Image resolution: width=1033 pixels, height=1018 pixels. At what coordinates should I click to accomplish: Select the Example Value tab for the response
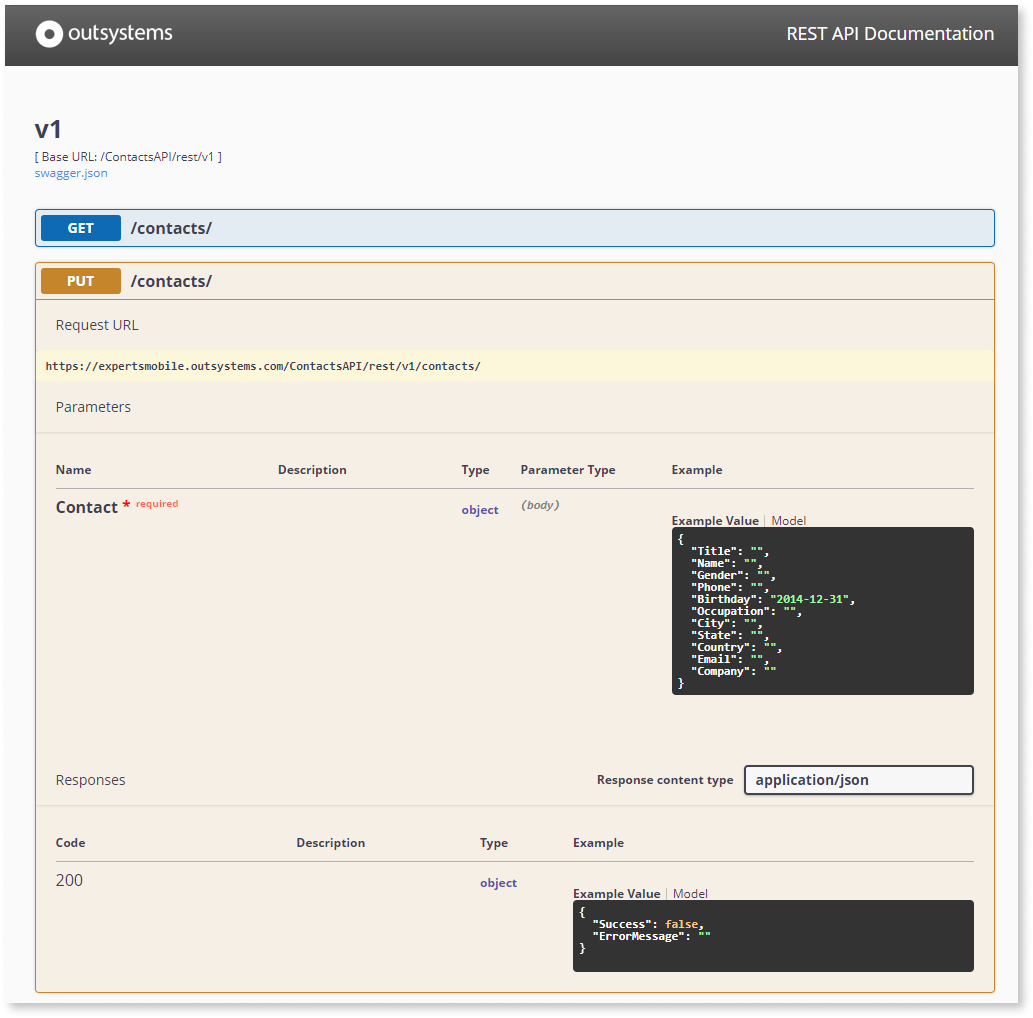point(614,893)
